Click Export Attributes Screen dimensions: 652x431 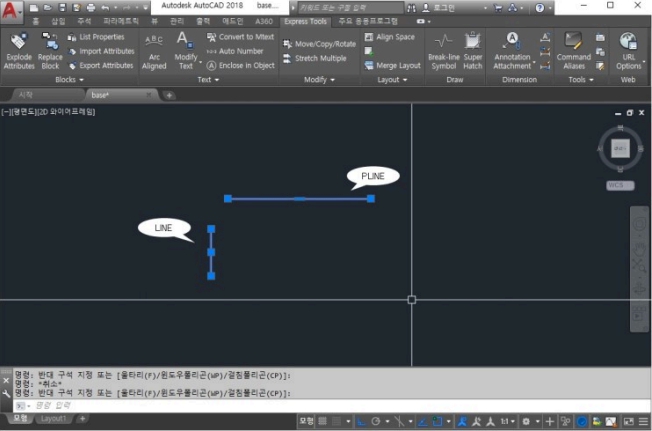pyautogui.click(x=101, y=65)
